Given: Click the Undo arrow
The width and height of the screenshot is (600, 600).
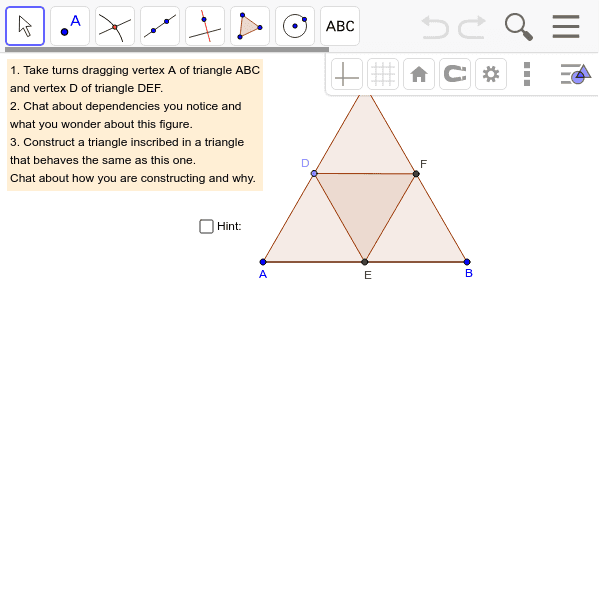Looking at the screenshot, I should click(435, 27).
